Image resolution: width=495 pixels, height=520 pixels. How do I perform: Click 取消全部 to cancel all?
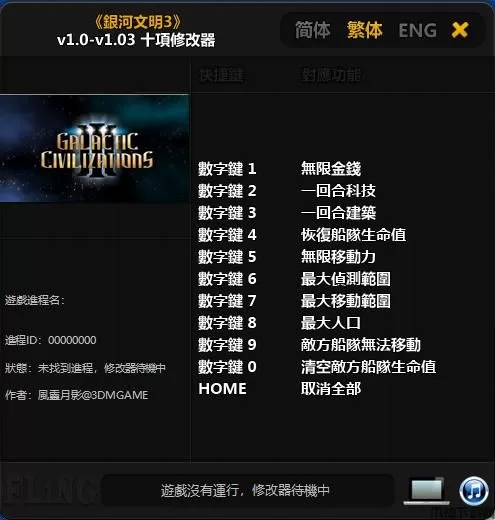(331, 389)
